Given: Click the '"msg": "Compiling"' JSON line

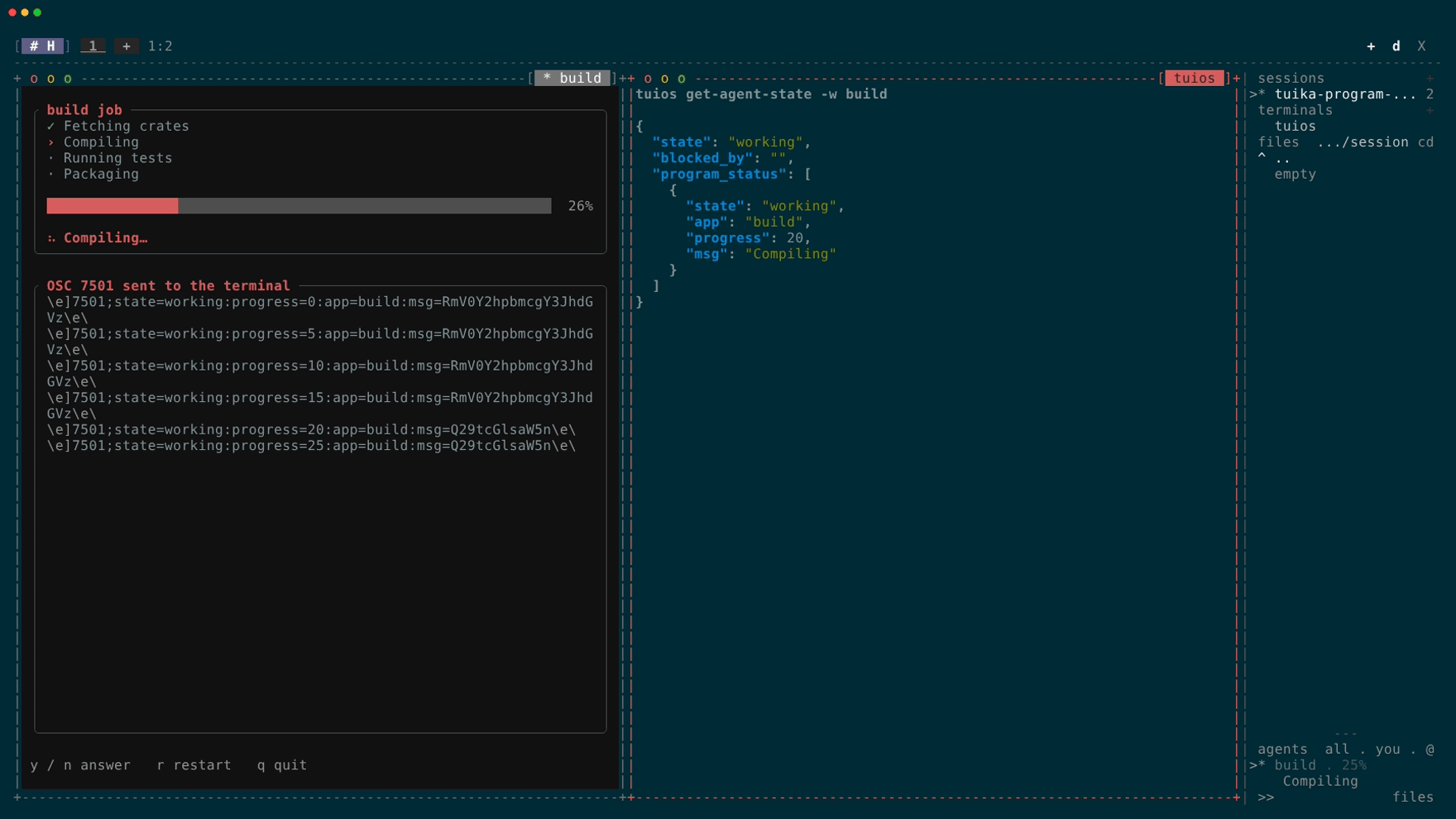Looking at the screenshot, I should (761, 254).
